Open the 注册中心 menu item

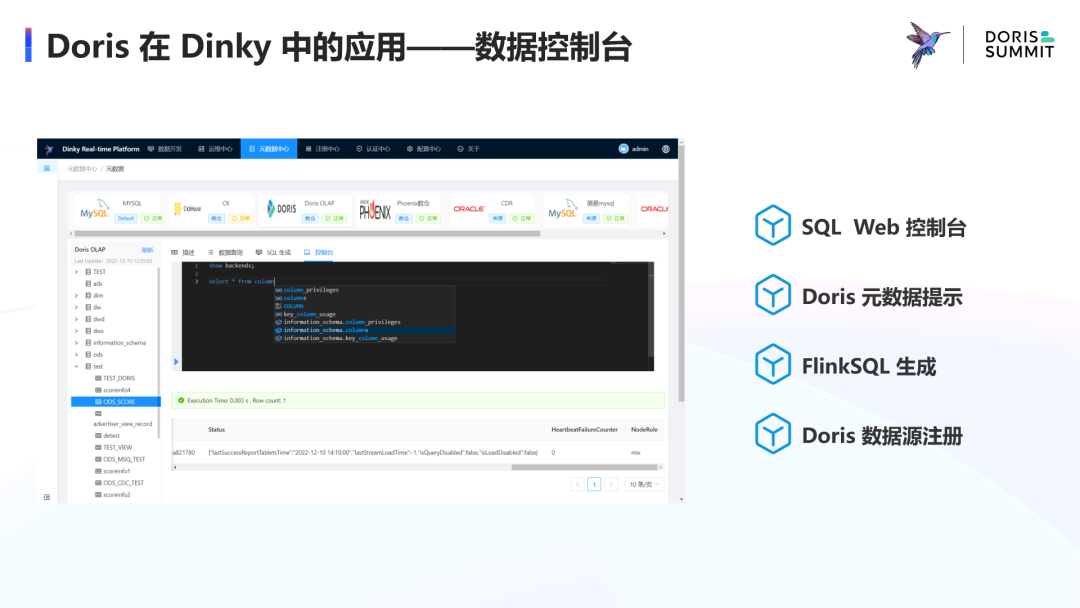(x=322, y=149)
